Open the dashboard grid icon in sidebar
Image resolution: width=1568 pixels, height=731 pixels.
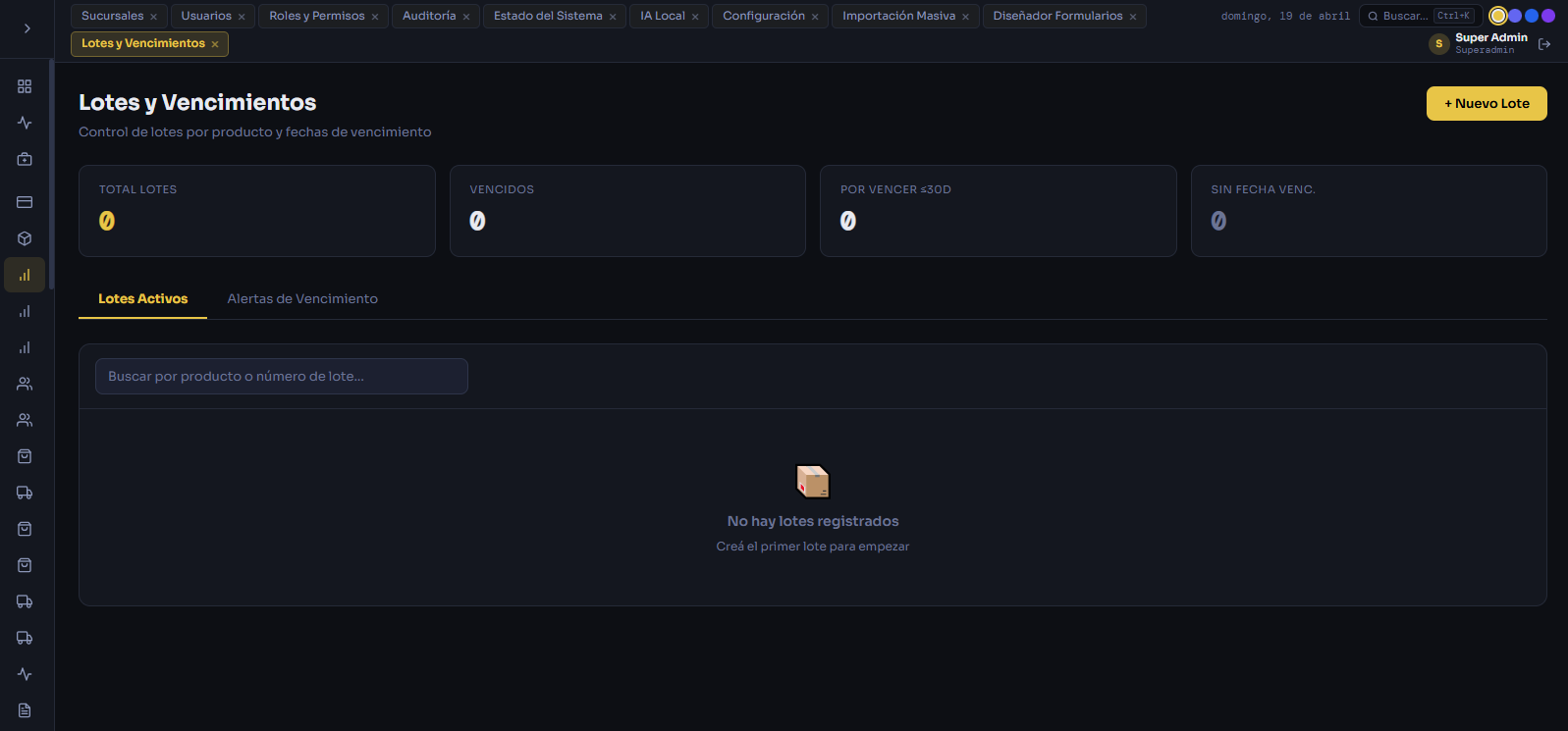point(25,86)
